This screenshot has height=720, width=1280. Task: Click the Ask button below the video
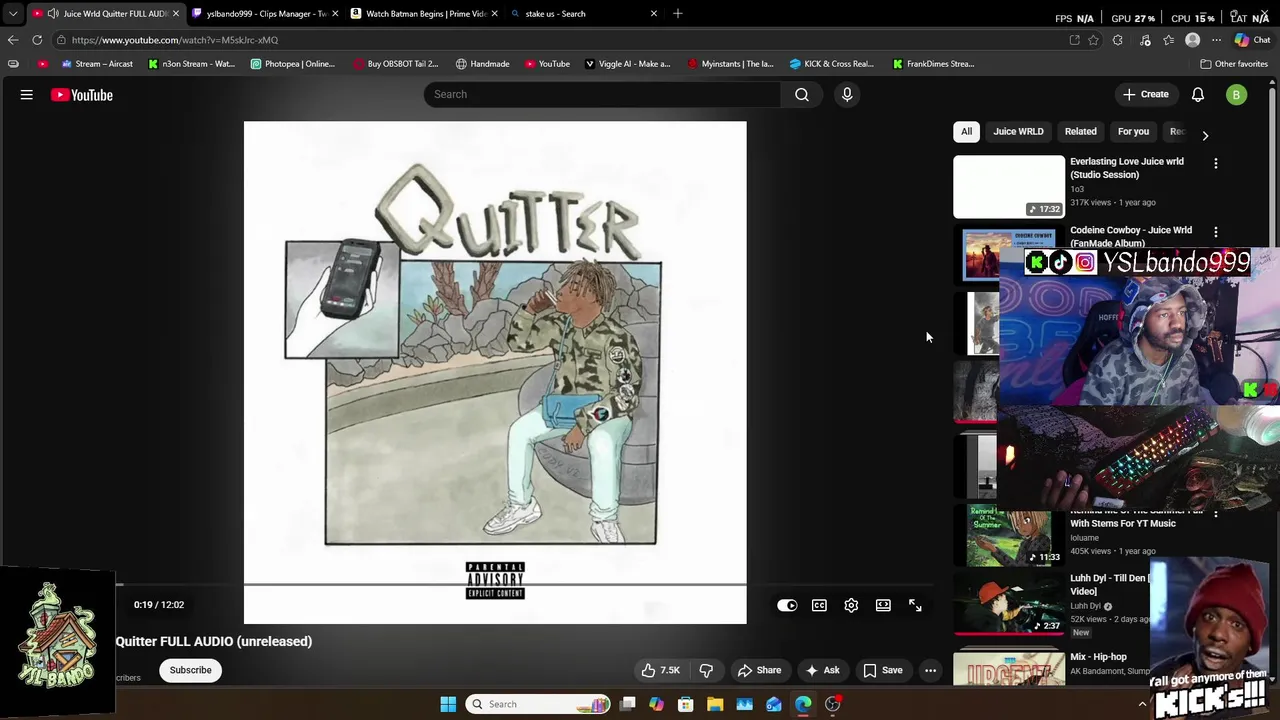(822, 670)
